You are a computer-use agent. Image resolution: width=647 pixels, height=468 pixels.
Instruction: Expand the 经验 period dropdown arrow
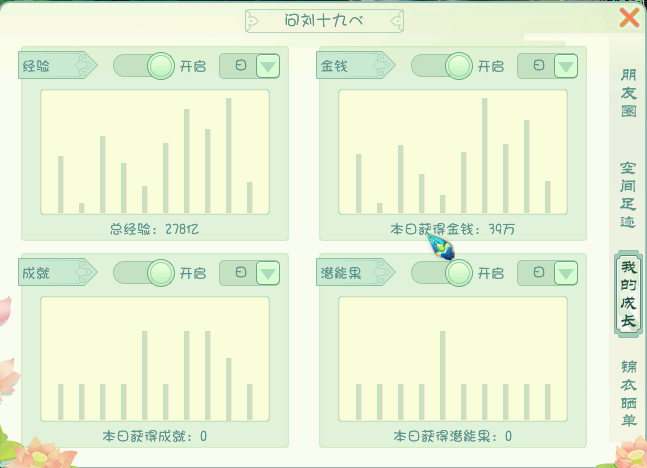(268, 66)
